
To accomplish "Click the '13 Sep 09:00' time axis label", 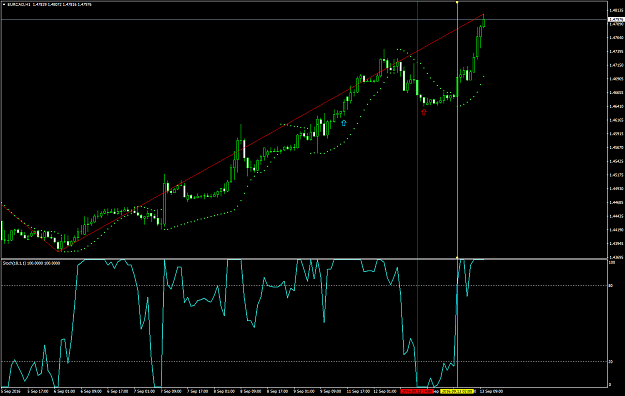I will coord(491,392).
